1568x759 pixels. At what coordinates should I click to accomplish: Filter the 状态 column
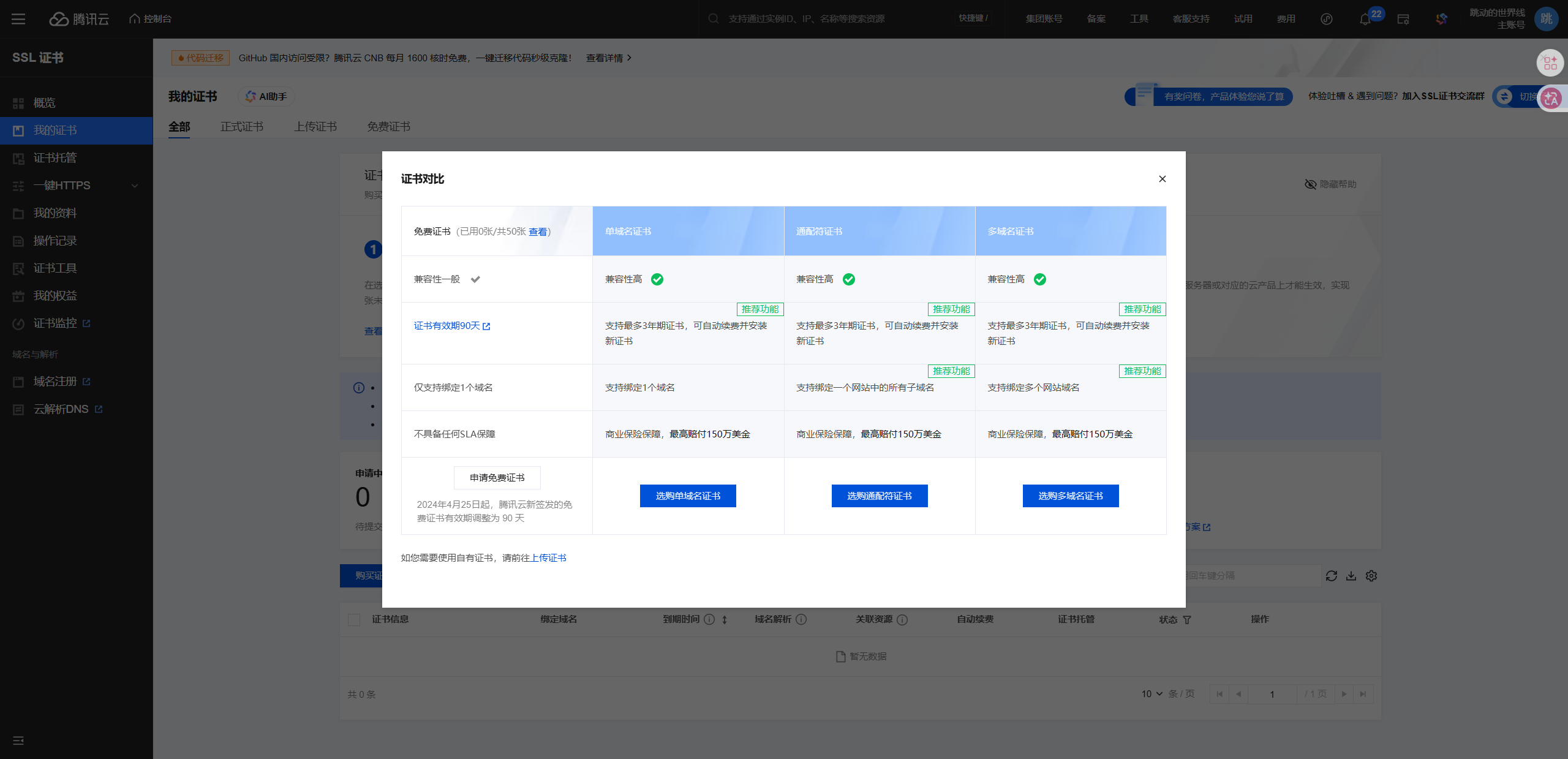(x=1186, y=620)
